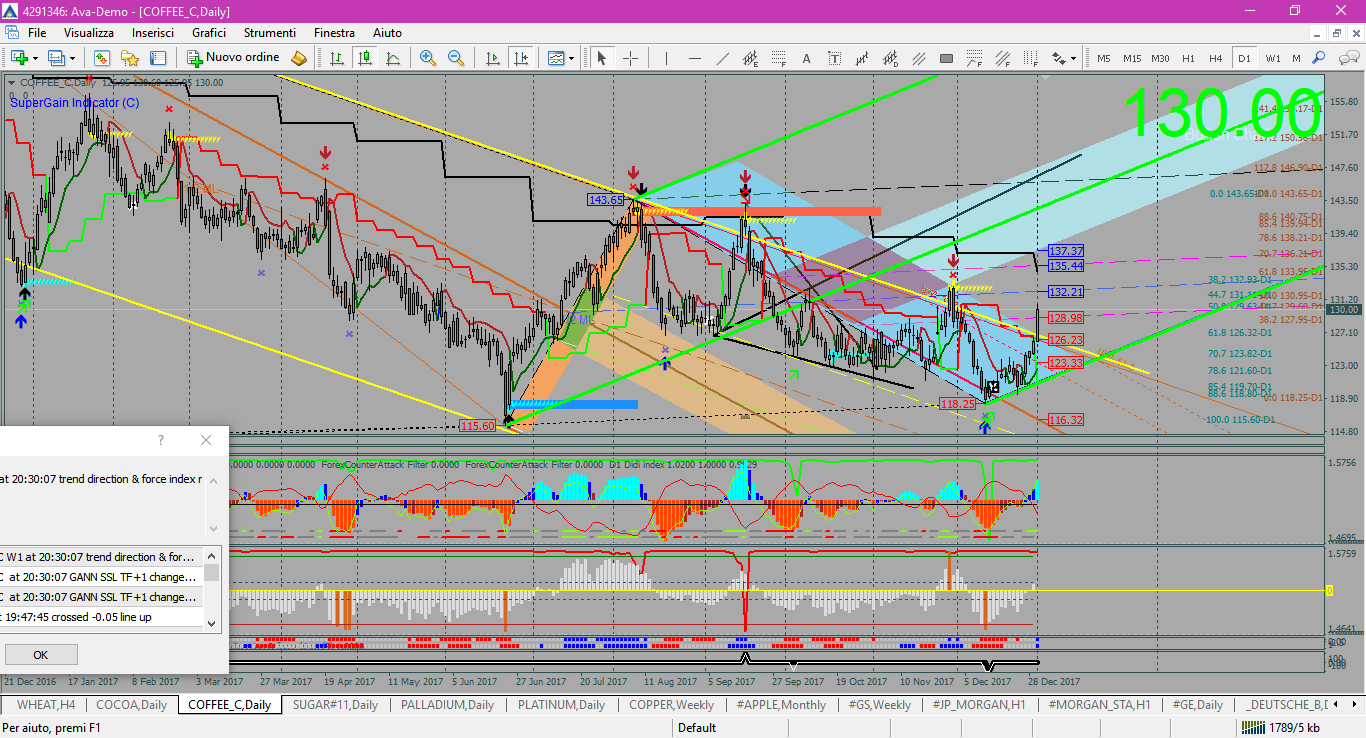Open the search magnifier icon
Screen dimensions: 1366x738
pyautogui.click(x=1318, y=58)
